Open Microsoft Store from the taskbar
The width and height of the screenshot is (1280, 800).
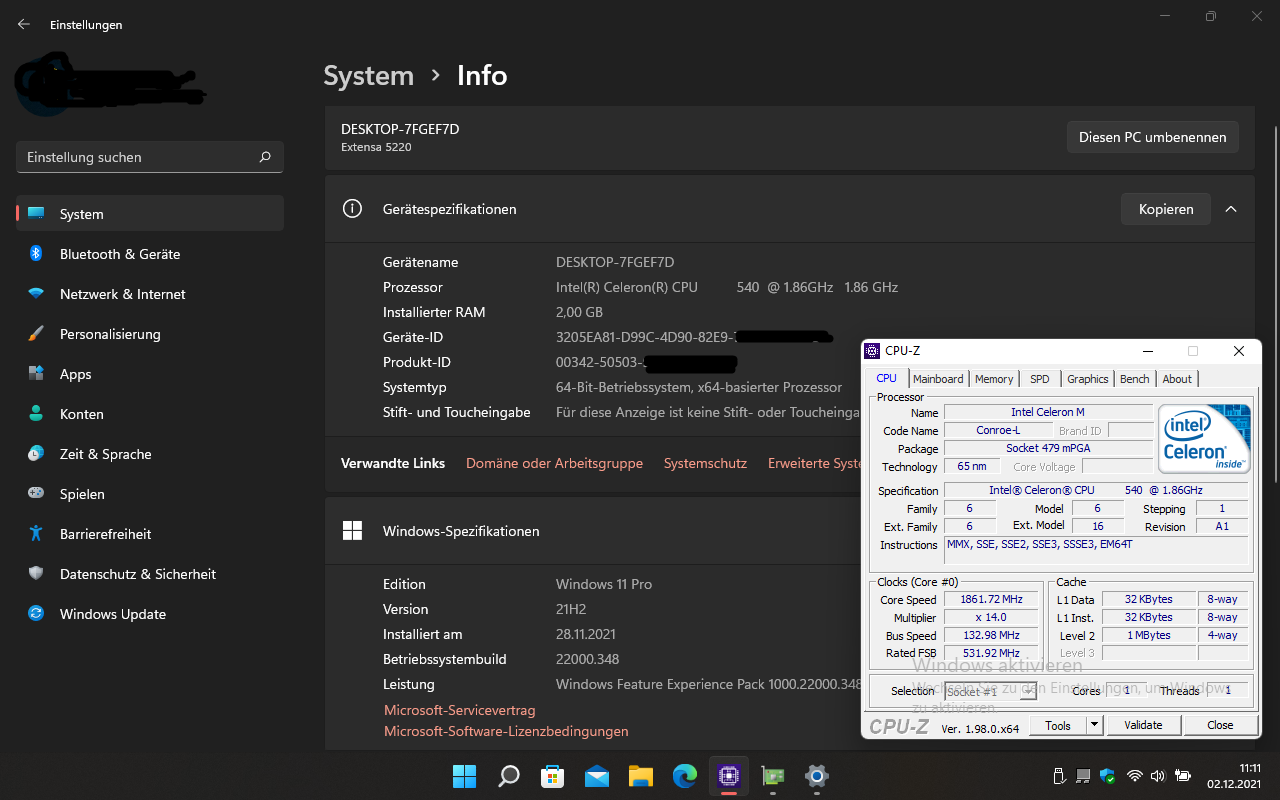(x=552, y=776)
